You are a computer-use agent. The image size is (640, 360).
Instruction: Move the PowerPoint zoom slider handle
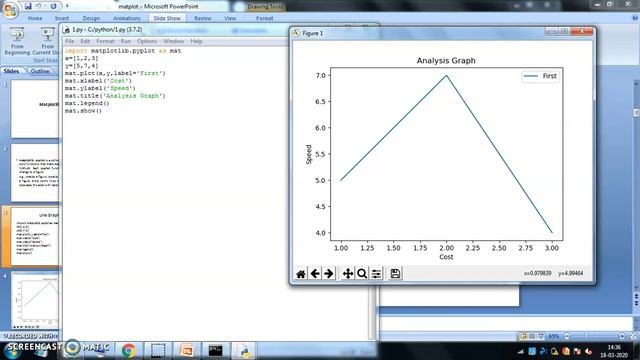pyautogui.click(x=587, y=336)
